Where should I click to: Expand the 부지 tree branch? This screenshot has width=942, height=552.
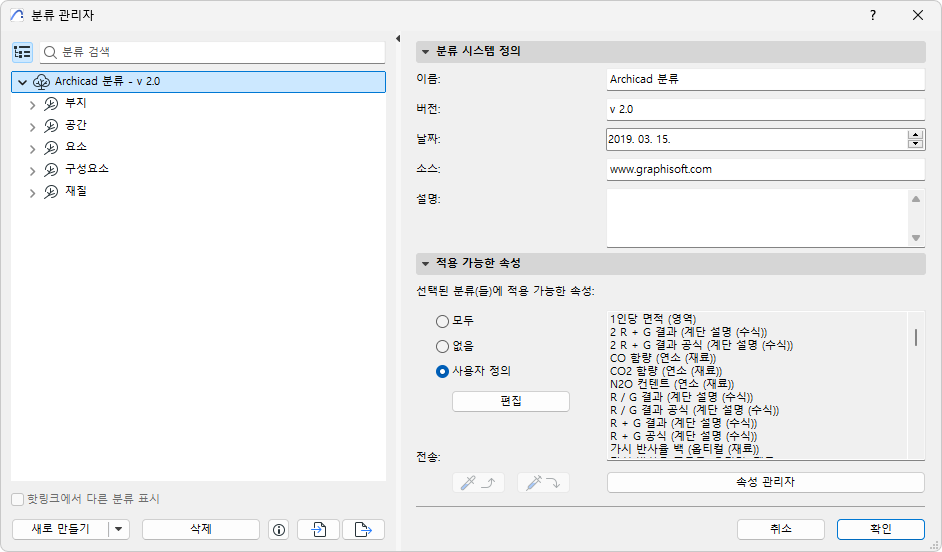point(32,105)
